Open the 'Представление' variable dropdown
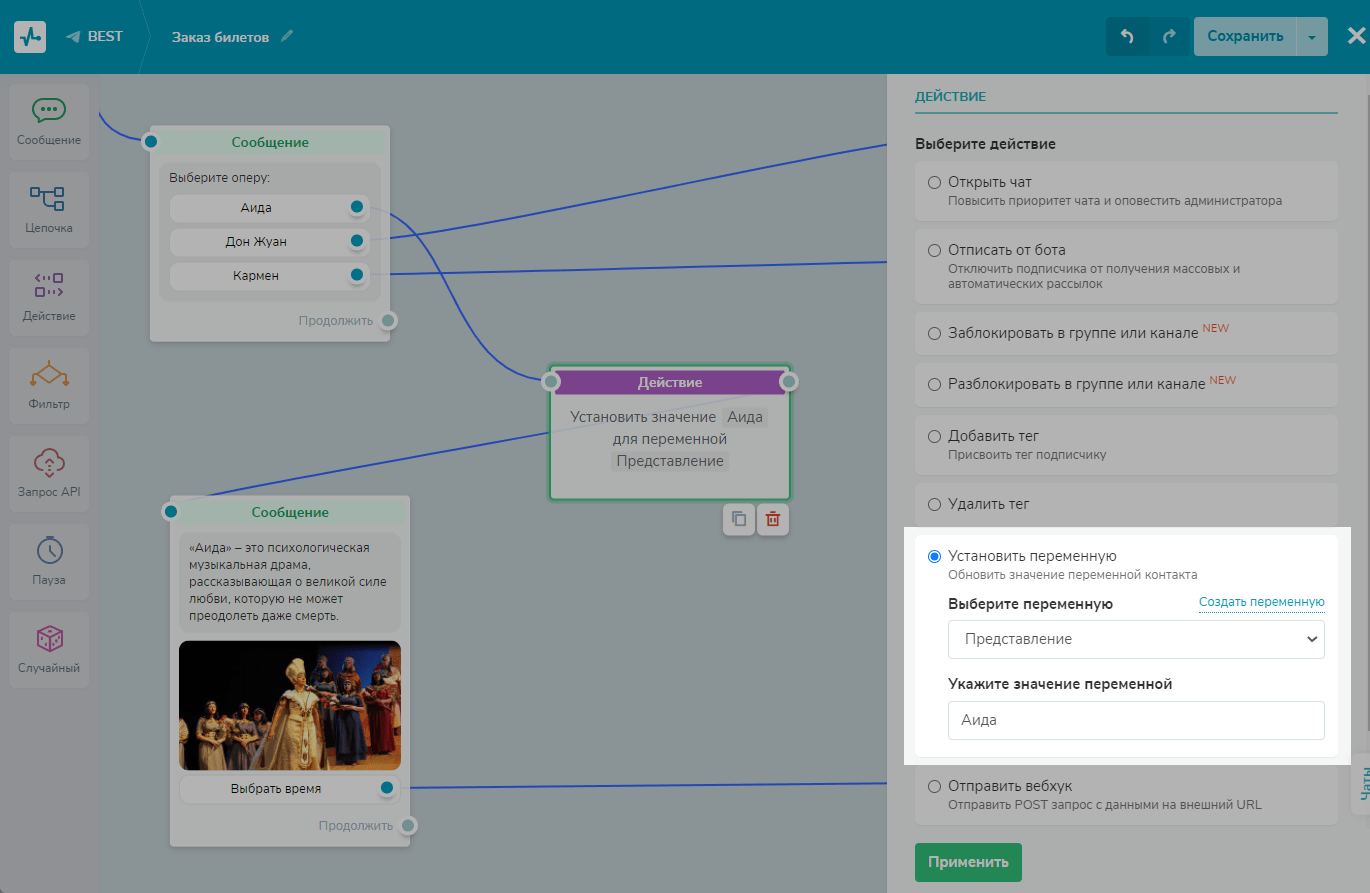The height and width of the screenshot is (893, 1370). tap(1135, 640)
